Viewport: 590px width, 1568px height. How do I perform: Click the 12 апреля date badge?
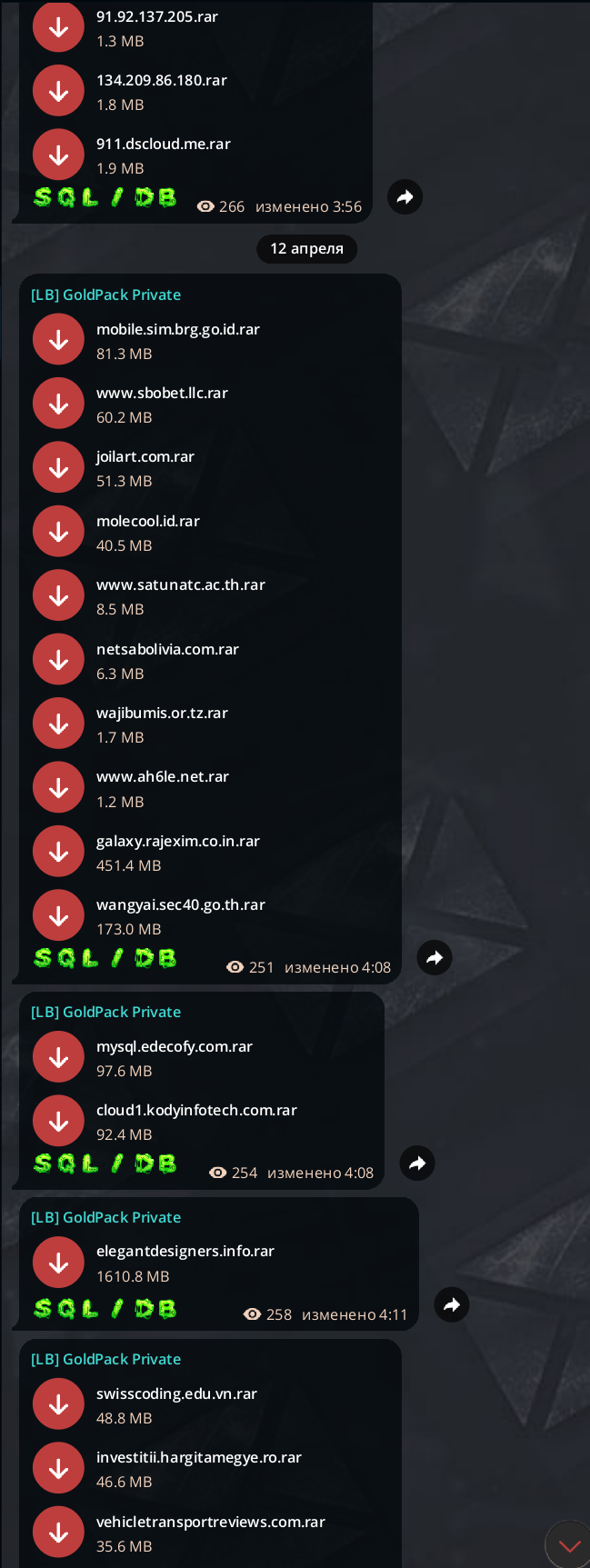click(x=307, y=248)
